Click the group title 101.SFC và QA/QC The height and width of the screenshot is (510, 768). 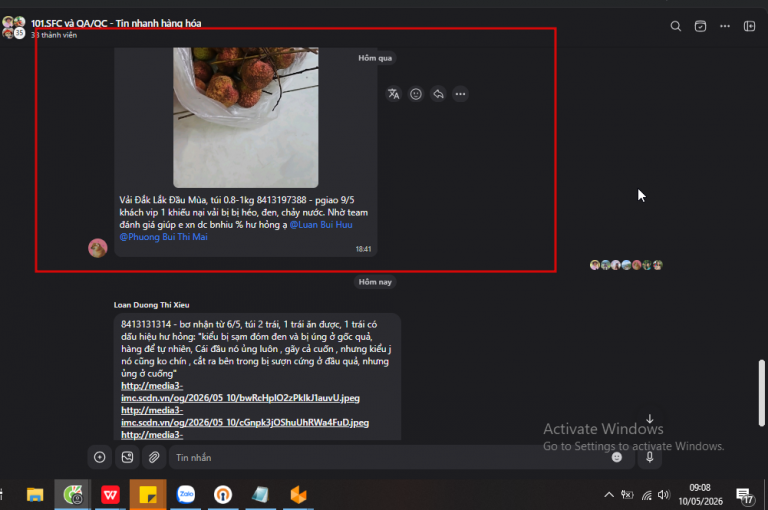pos(116,23)
